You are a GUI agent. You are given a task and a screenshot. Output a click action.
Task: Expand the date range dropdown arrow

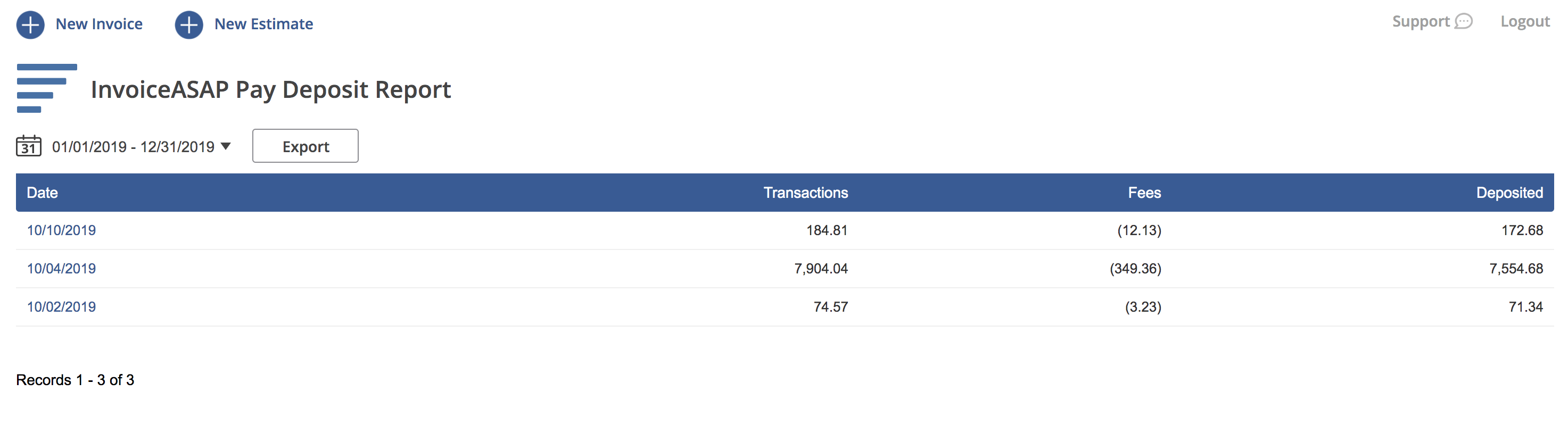point(226,147)
